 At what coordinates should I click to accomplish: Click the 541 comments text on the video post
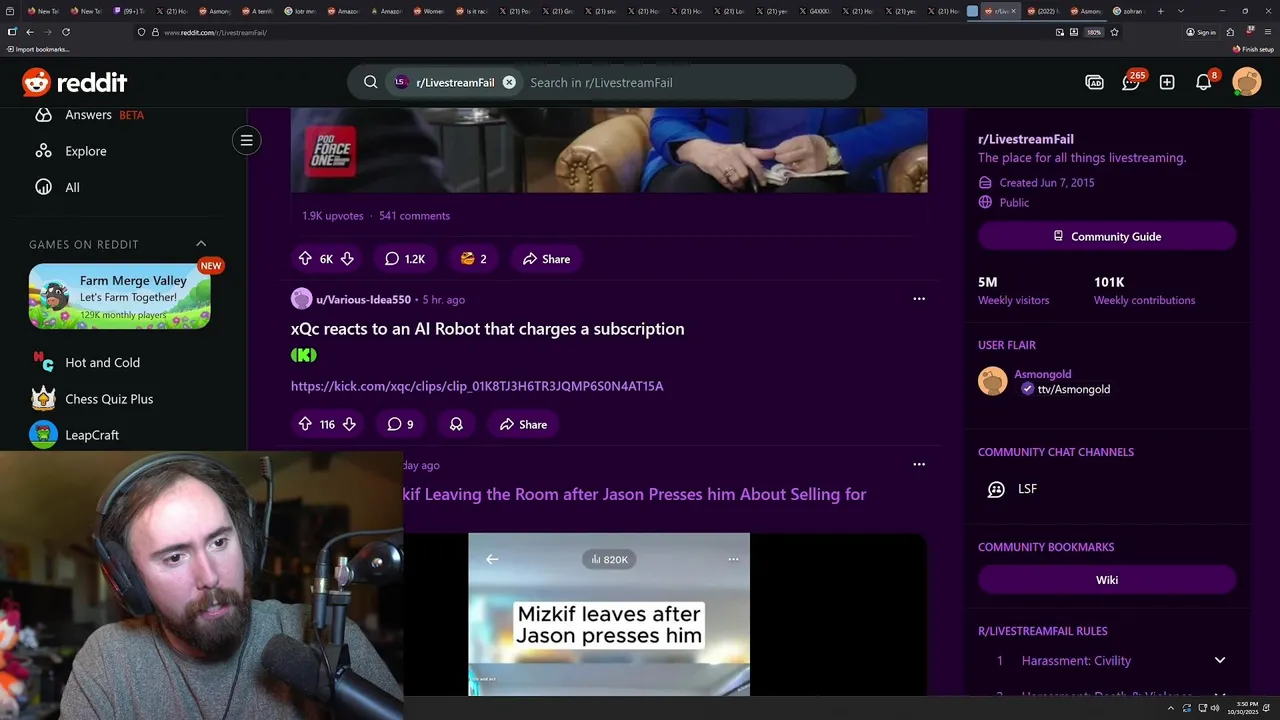[x=414, y=216]
